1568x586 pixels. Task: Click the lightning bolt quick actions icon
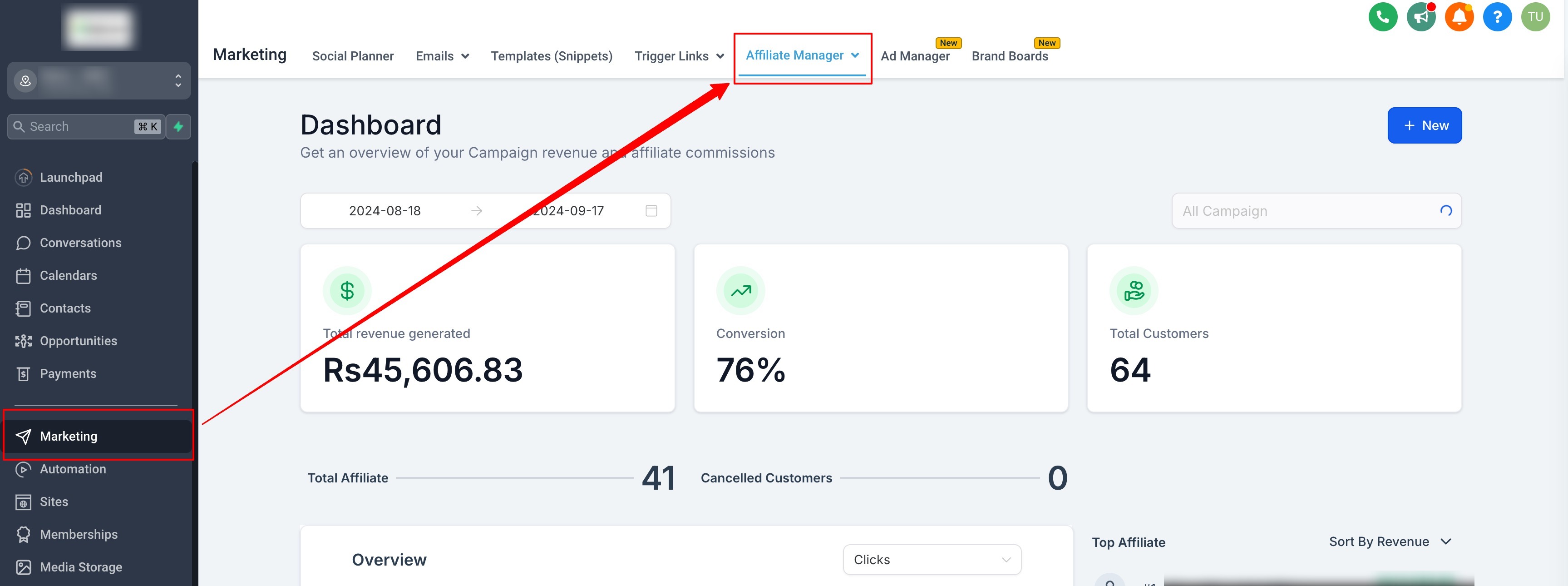(178, 127)
